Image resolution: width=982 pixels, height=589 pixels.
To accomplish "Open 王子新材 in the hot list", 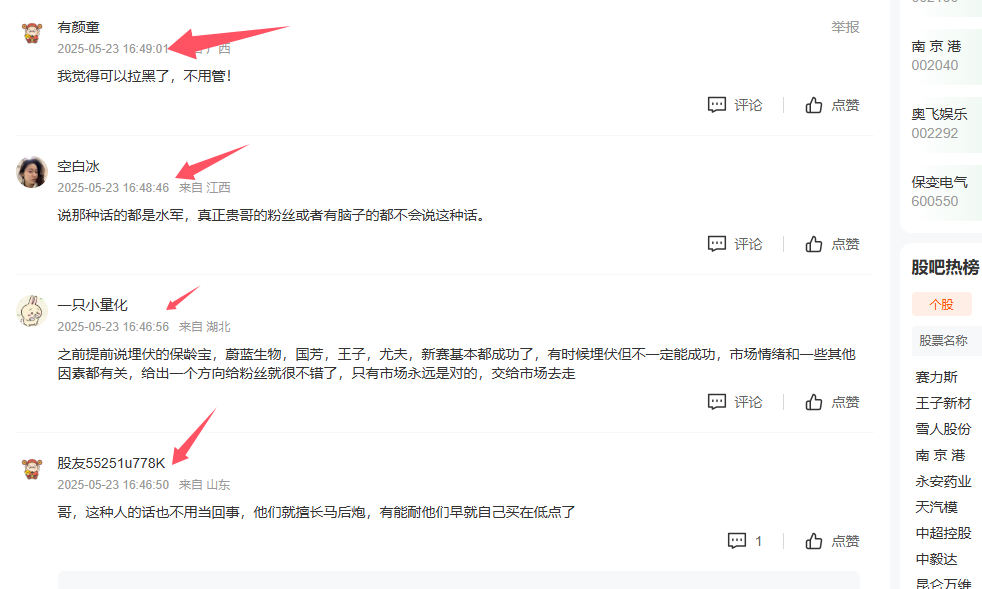I will pyautogui.click(x=943, y=403).
